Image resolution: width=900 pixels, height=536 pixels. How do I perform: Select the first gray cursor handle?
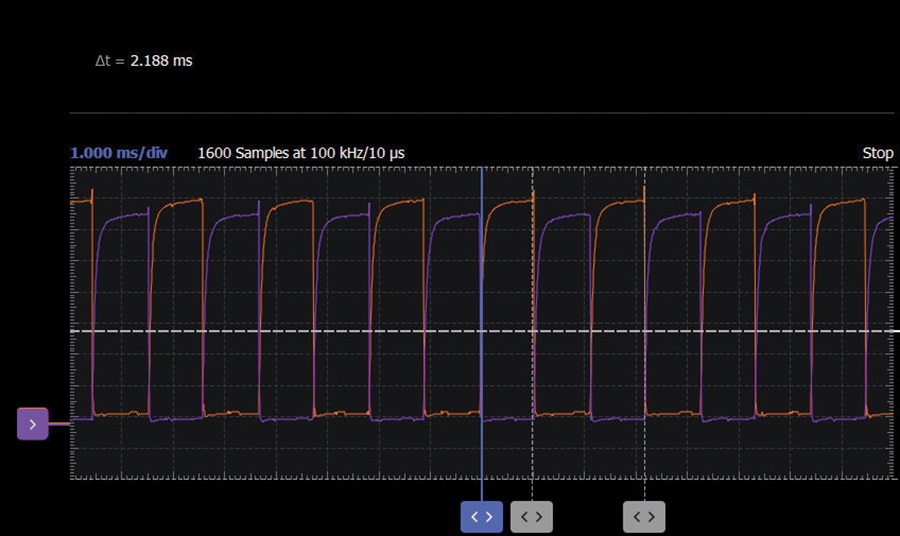pyautogui.click(x=532, y=516)
